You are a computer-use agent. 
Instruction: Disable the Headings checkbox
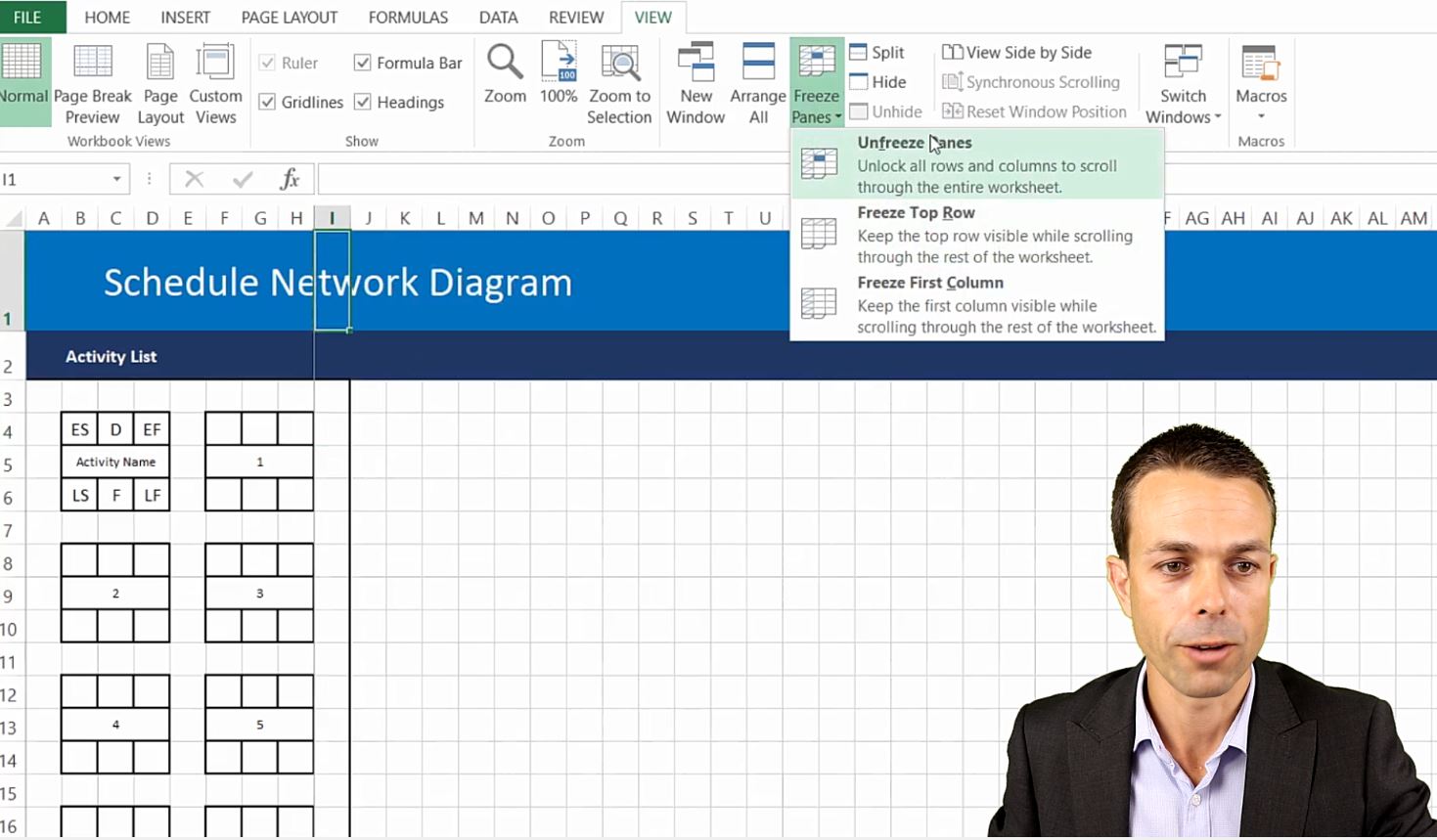[363, 102]
